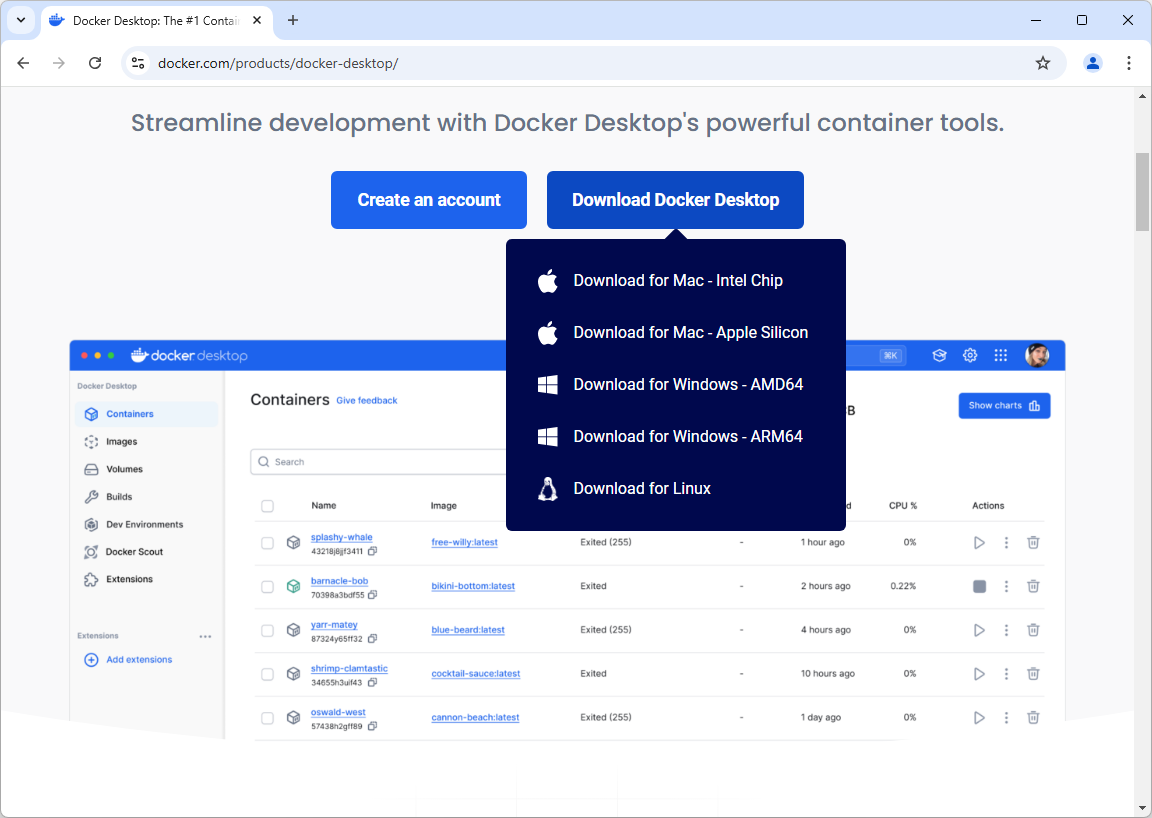Open the splashy-whale container link
The image size is (1152, 818).
point(342,537)
